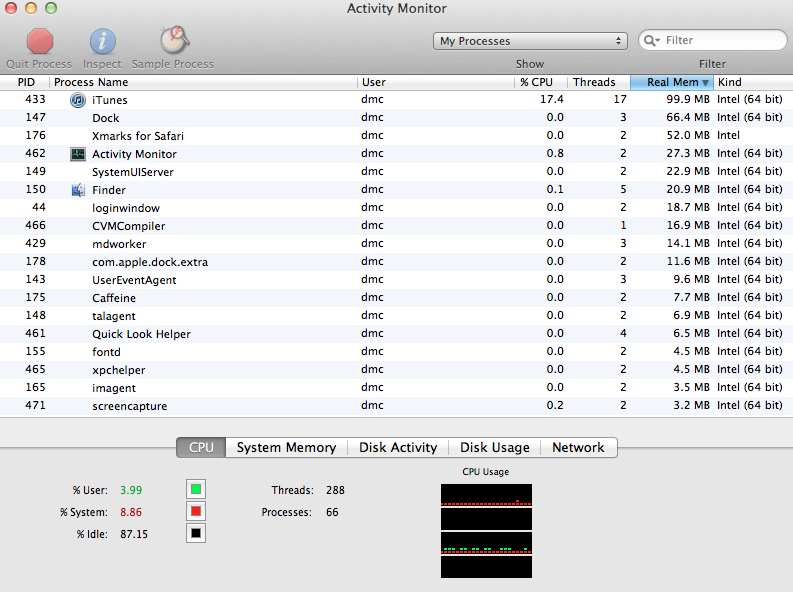Click the Quit Process stop icon
This screenshot has width=793, height=592.
coord(40,41)
